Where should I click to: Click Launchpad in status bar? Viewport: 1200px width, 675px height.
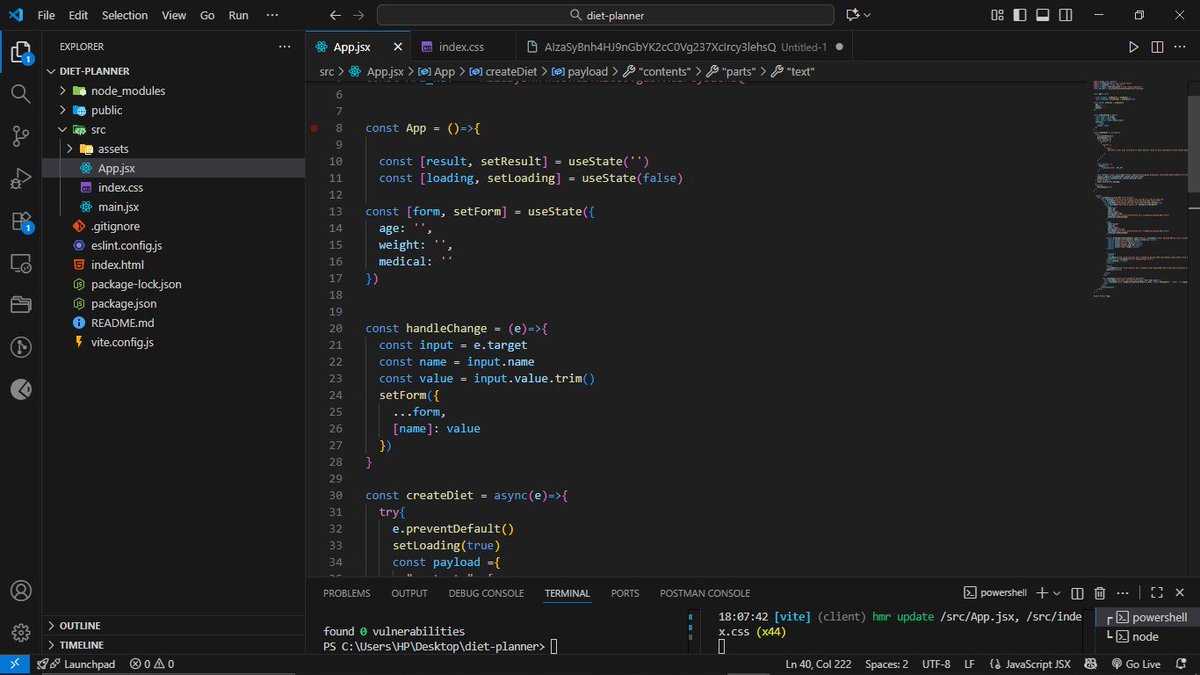tap(77, 664)
